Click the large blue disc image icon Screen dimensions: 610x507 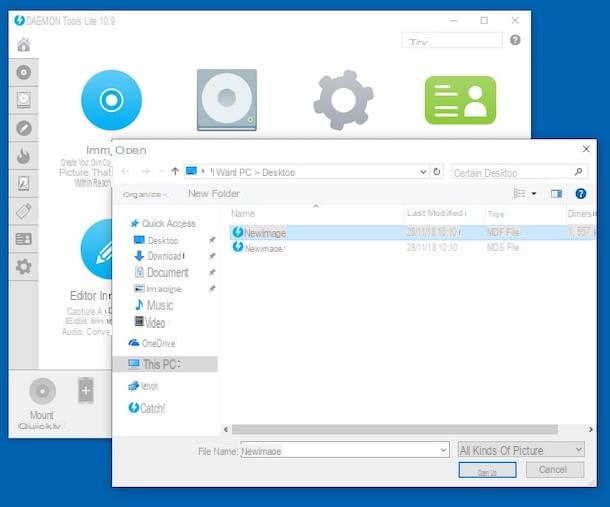(x=112, y=100)
